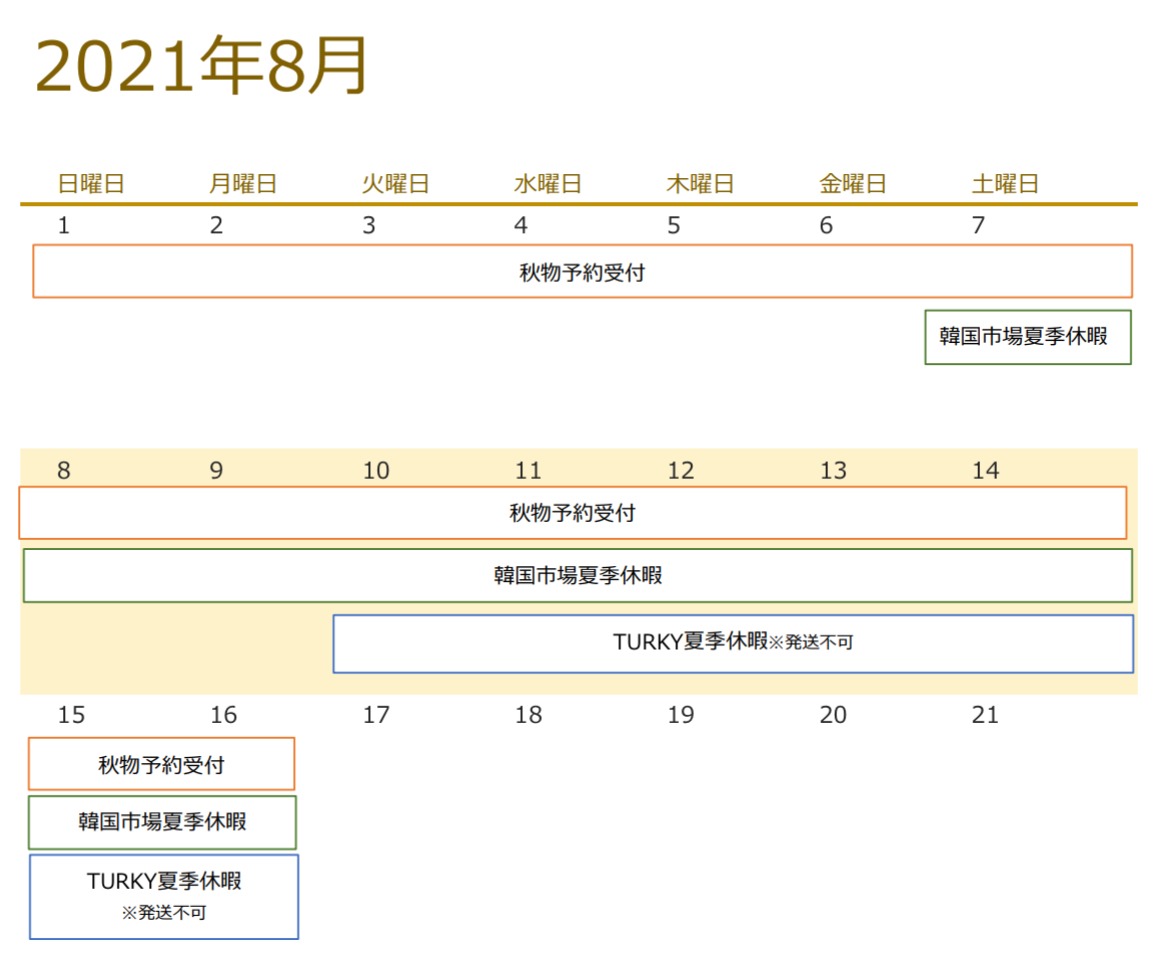The height and width of the screenshot is (954, 1170).
Task: Click date 8 in the calendar
Action: point(64,471)
